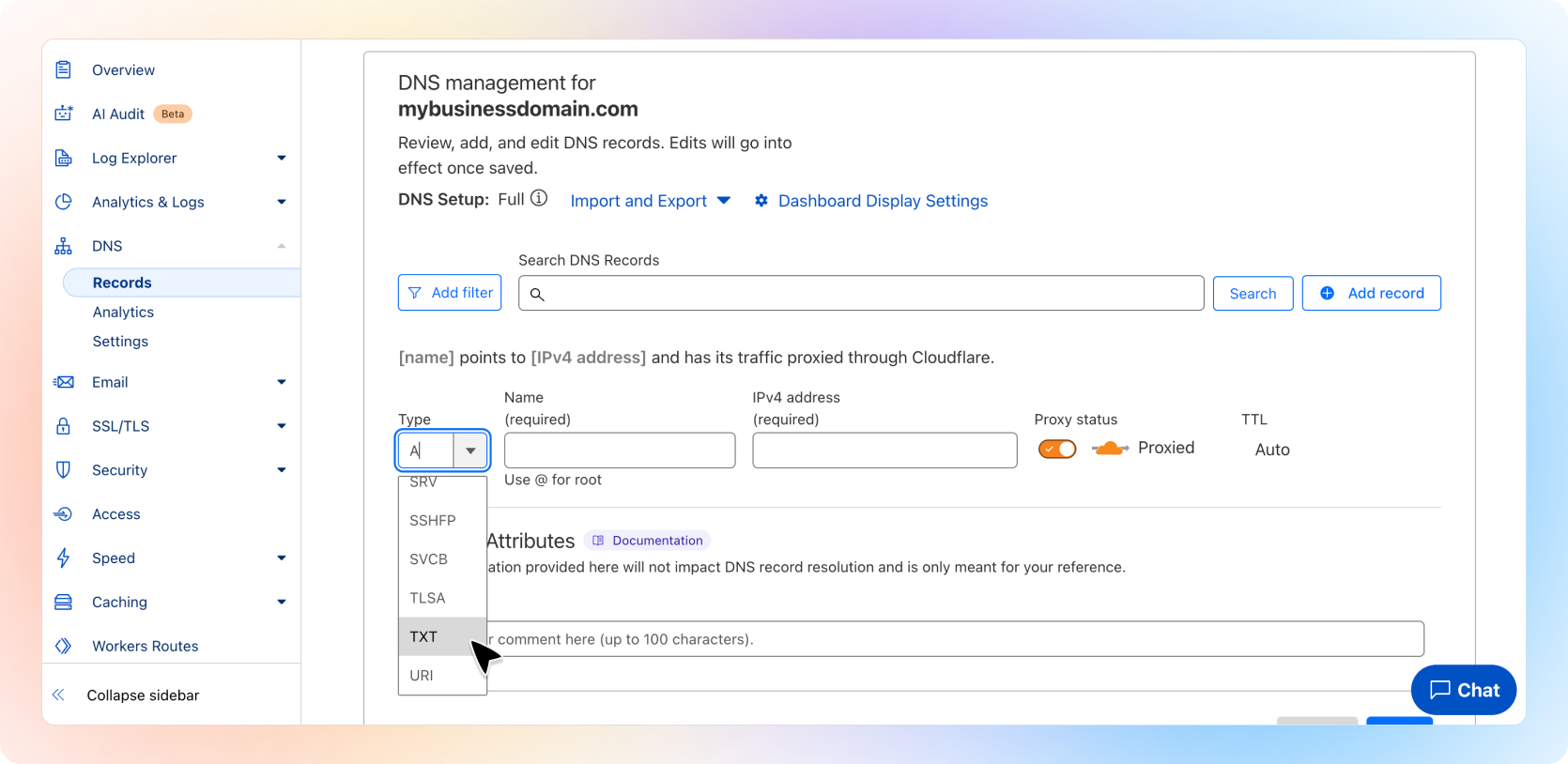Click the Email envelope icon

click(63, 382)
